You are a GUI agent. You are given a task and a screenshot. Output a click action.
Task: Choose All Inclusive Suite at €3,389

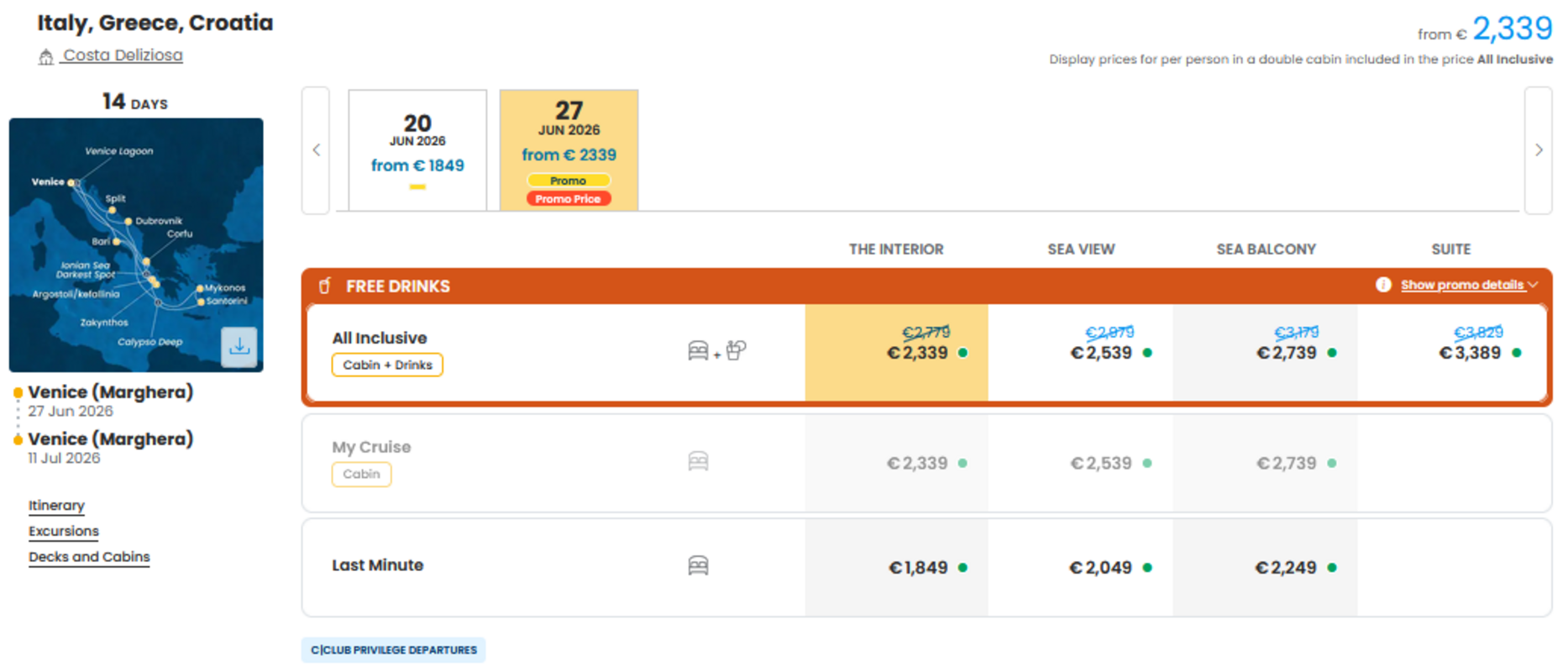click(1451, 353)
